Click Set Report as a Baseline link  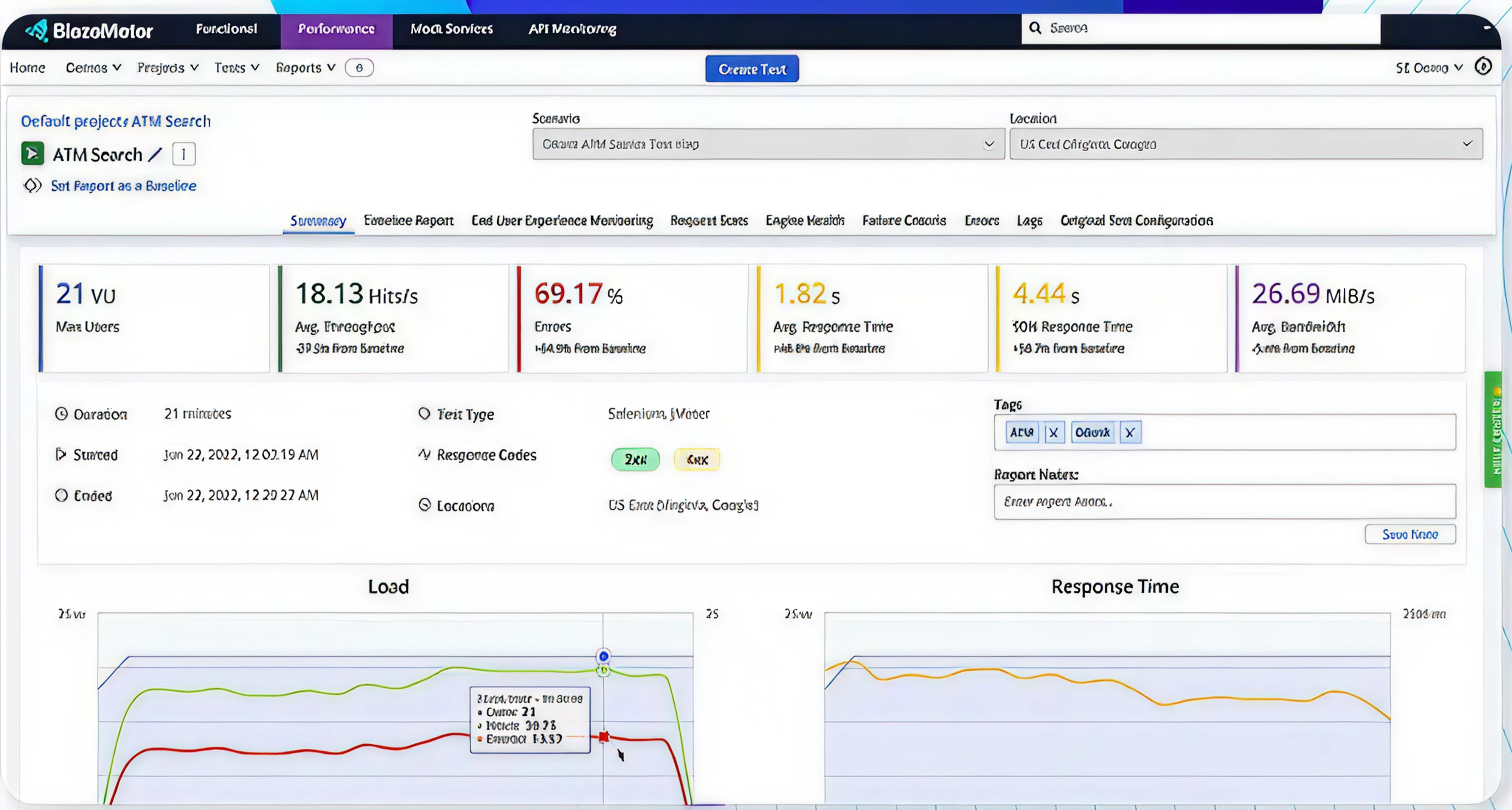click(x=123, y=186)
